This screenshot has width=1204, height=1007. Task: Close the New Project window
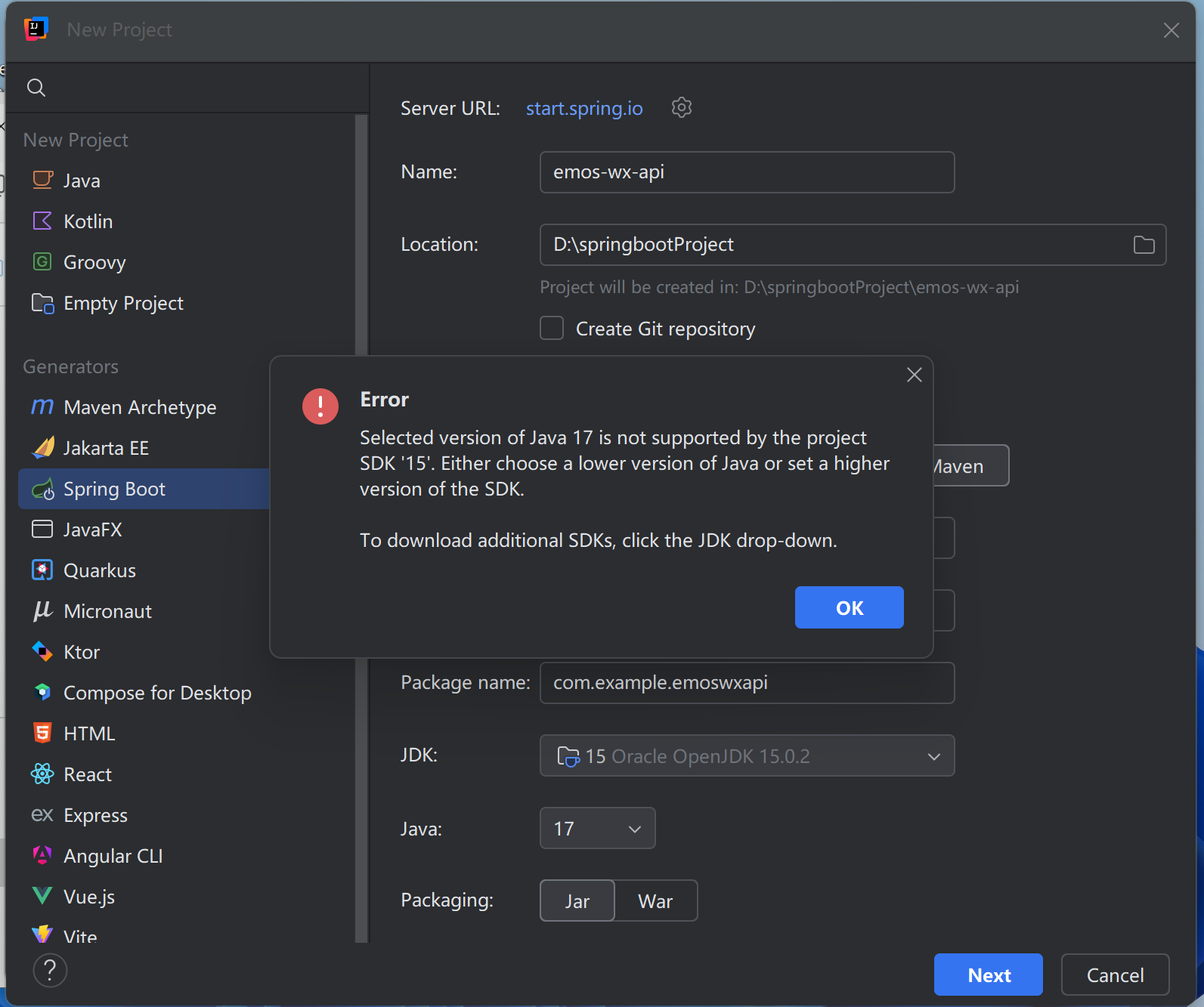pyautogui.click(x=1172, y=30)
